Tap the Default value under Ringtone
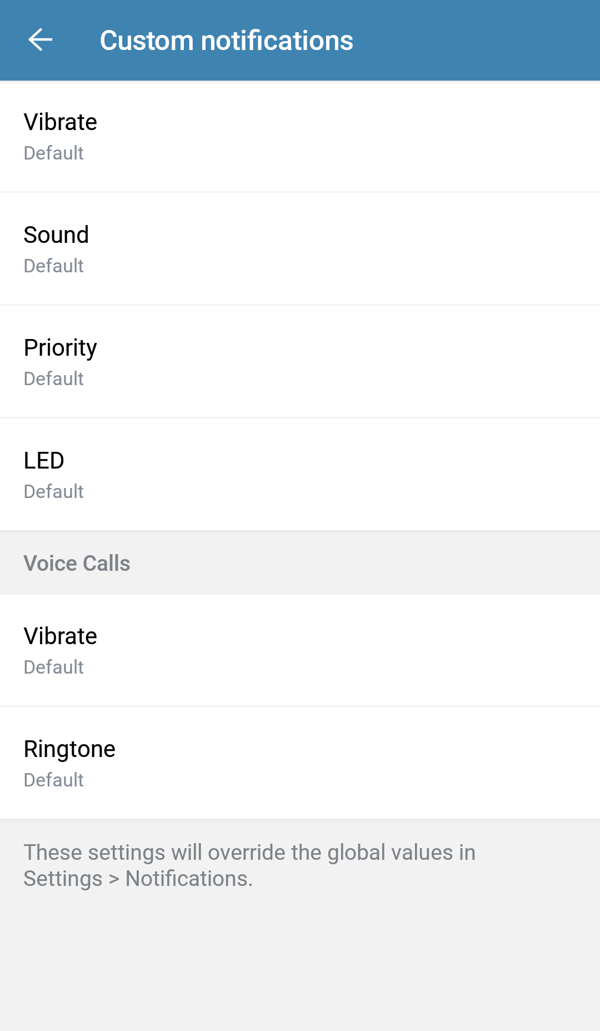Viewport: 600px width, 1031px height. (54, 780)
